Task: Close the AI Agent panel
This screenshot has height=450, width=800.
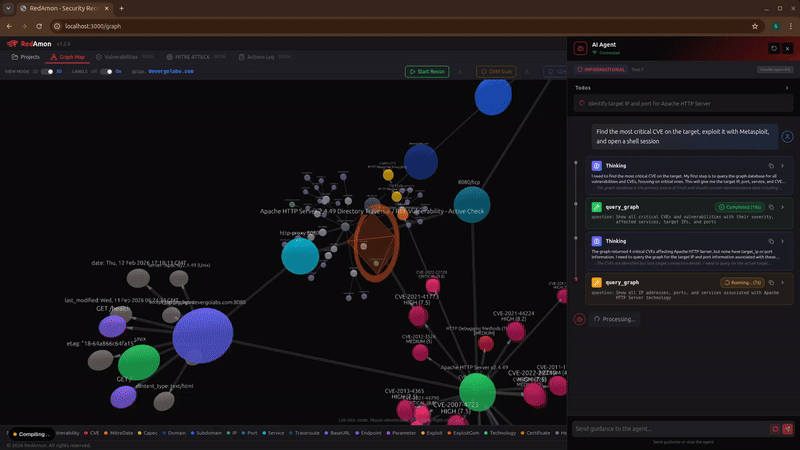Action: [787, 48]
